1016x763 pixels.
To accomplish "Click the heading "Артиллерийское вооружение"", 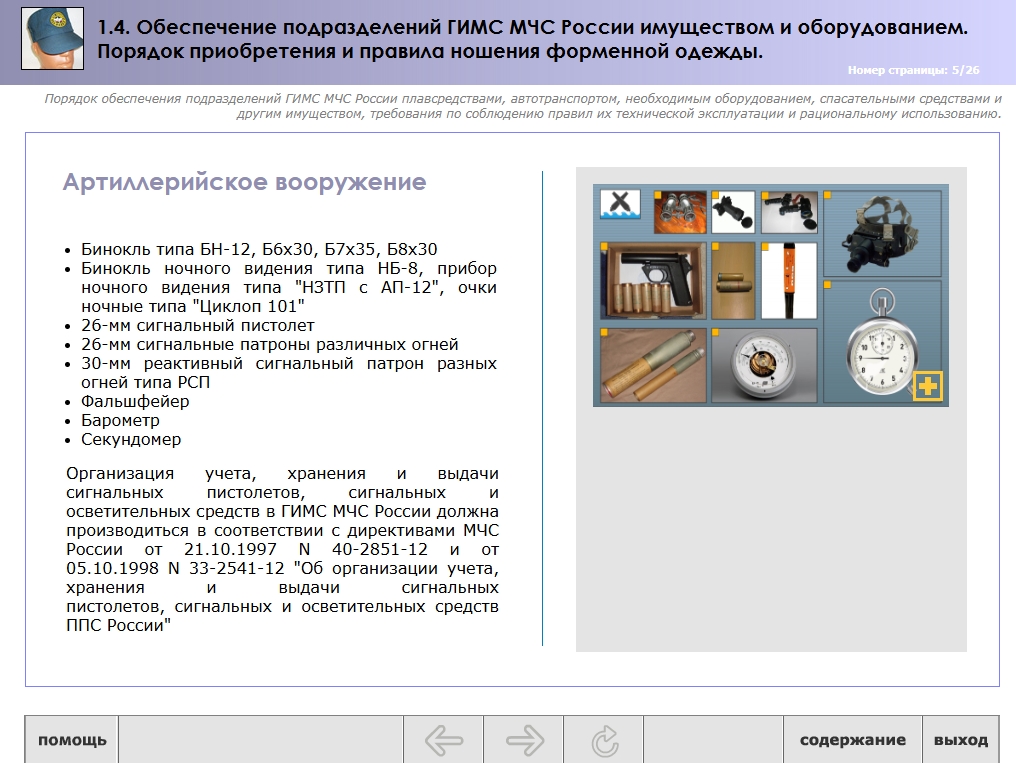I will click(244, 182).
